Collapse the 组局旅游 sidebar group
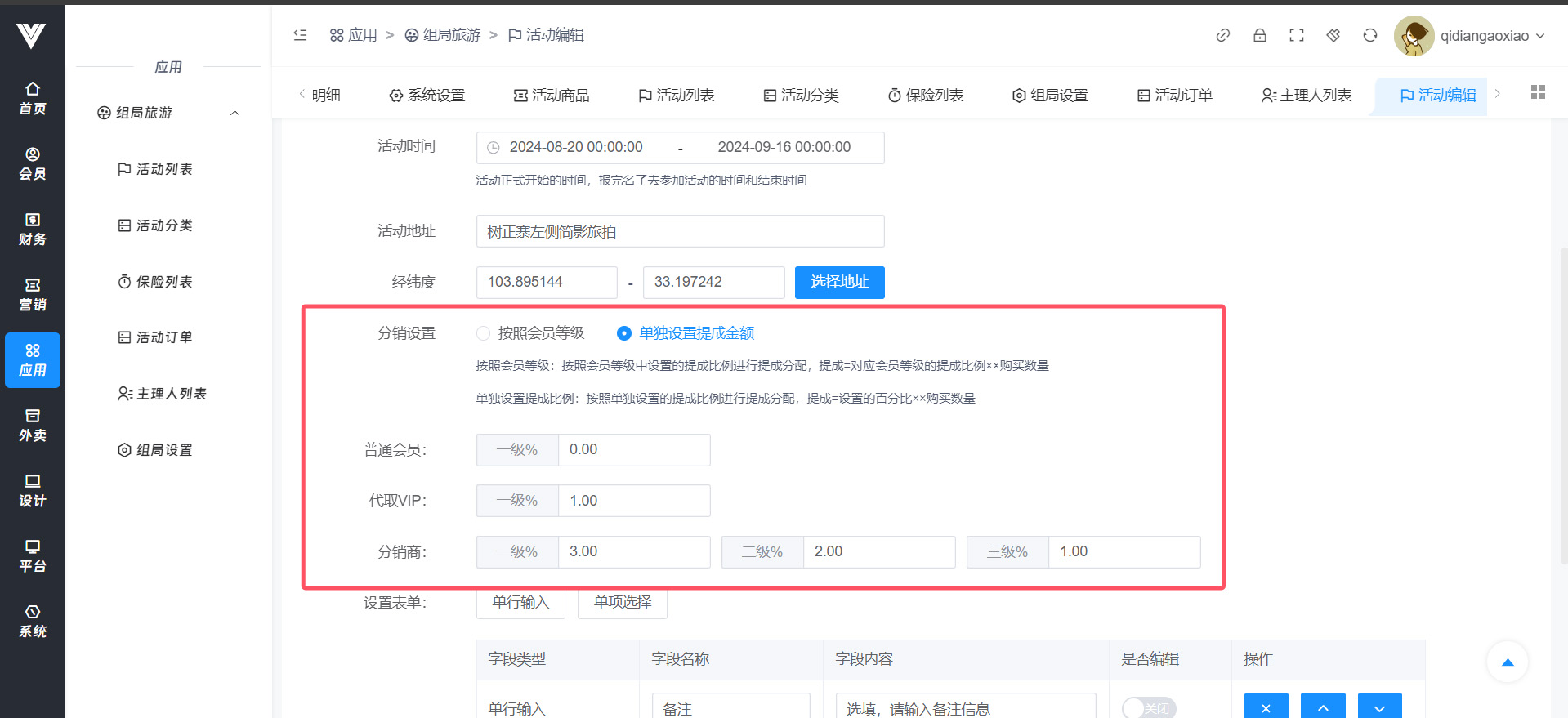The width and height of the screenshot is (1568, 718). click(235, 113)
